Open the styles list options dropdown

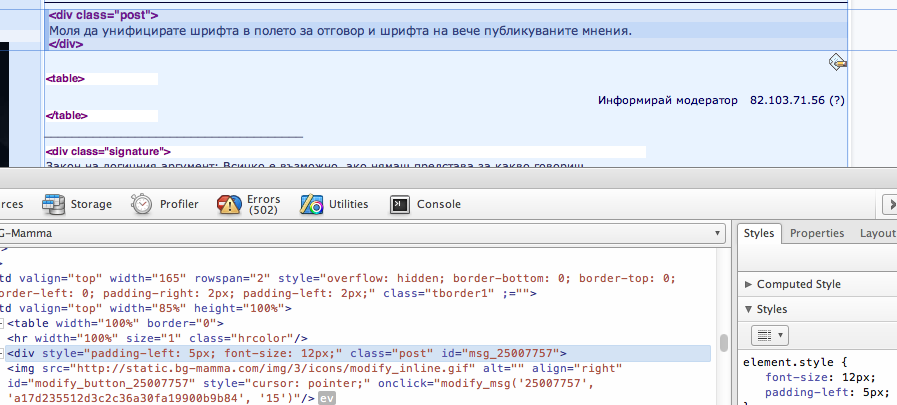(769, 335)
